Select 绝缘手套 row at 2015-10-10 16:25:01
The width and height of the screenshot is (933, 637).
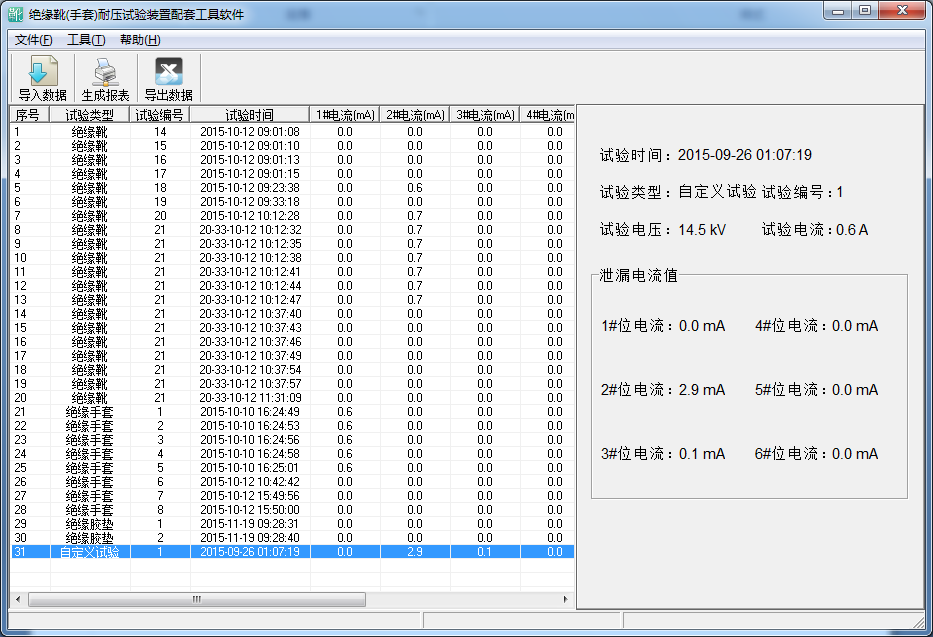pos(292,467)
